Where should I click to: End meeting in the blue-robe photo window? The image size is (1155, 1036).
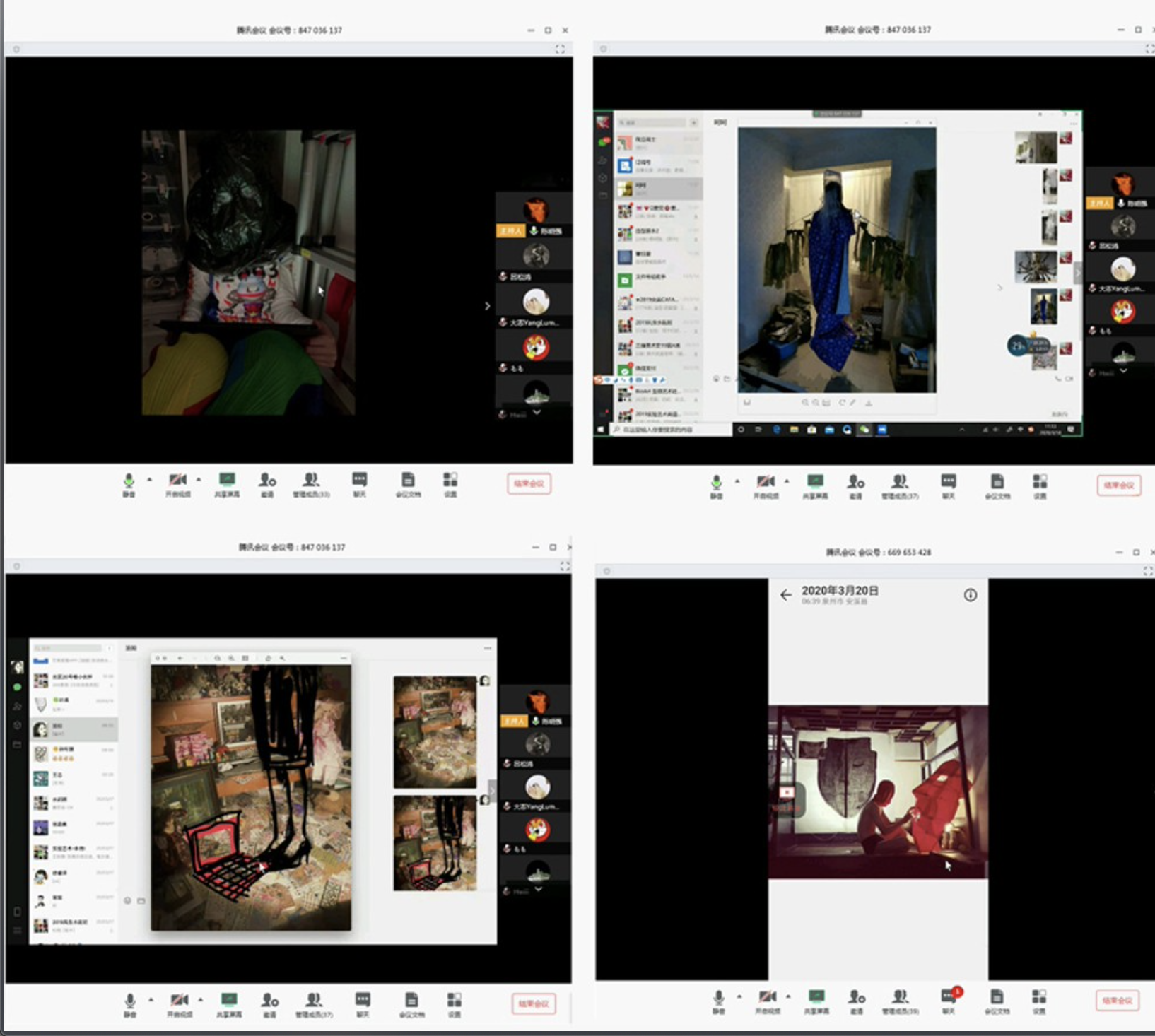tap(1119, 485)
